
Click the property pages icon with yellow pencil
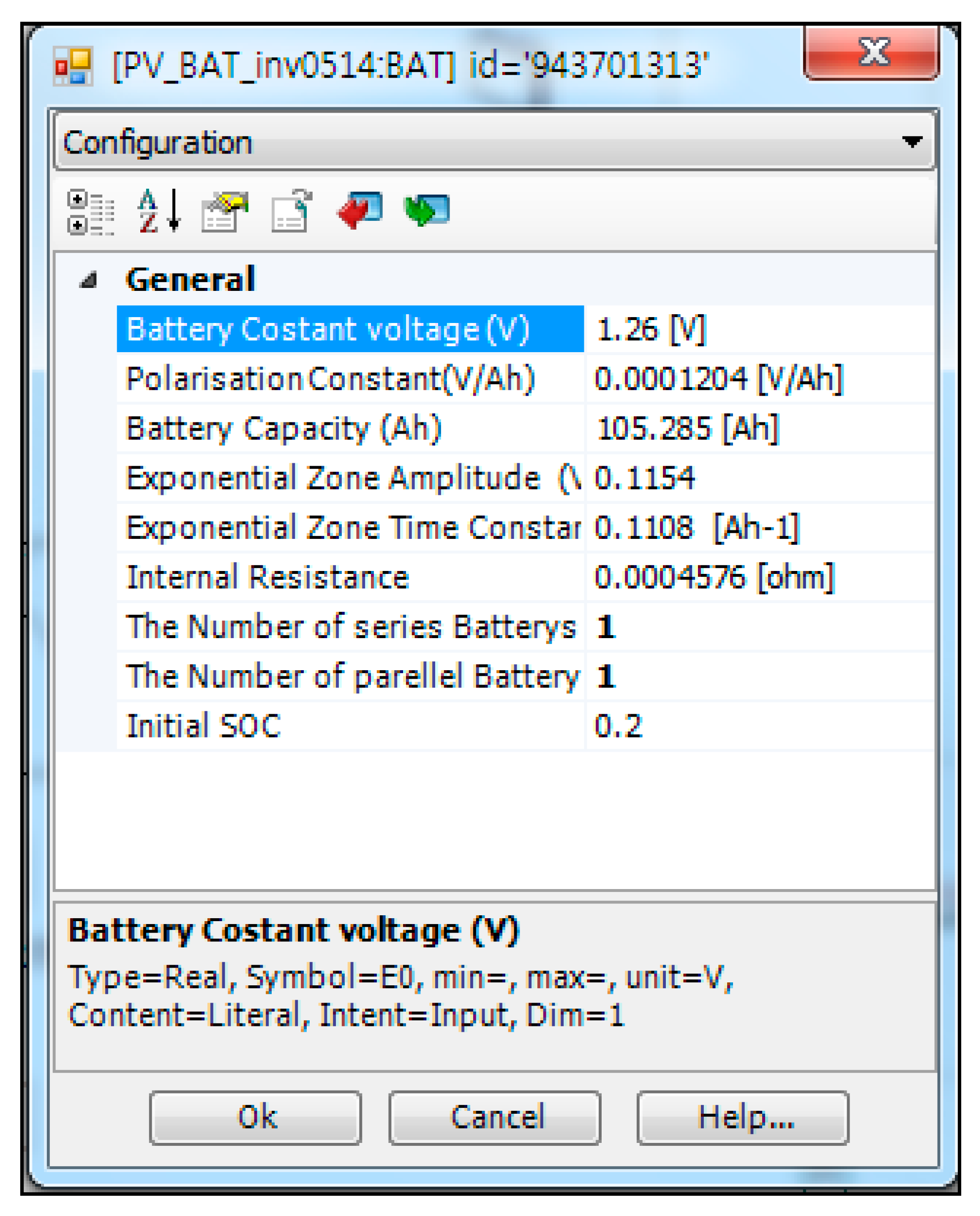click(x=225, y=211)
